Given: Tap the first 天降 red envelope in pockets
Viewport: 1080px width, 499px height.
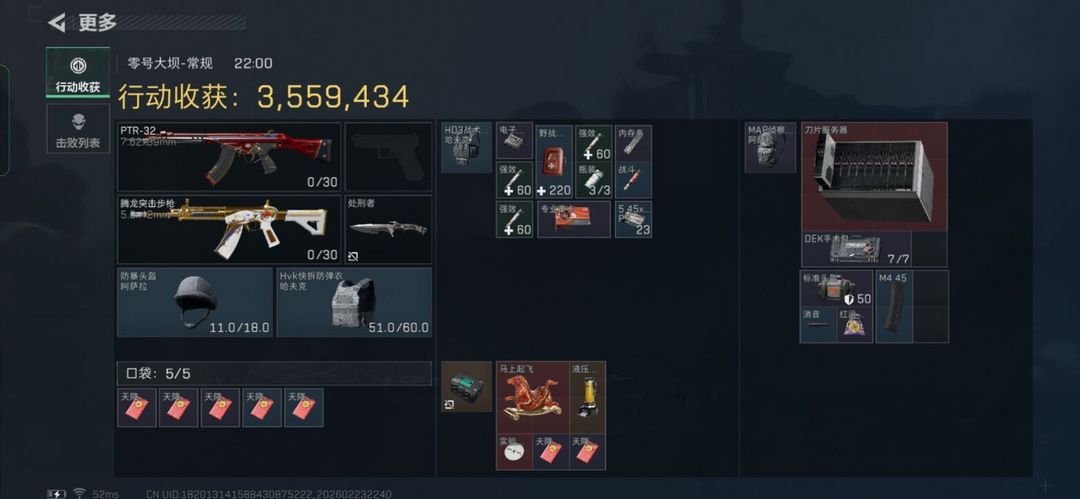Looking at the screenshot, I should tap(137, 407).
